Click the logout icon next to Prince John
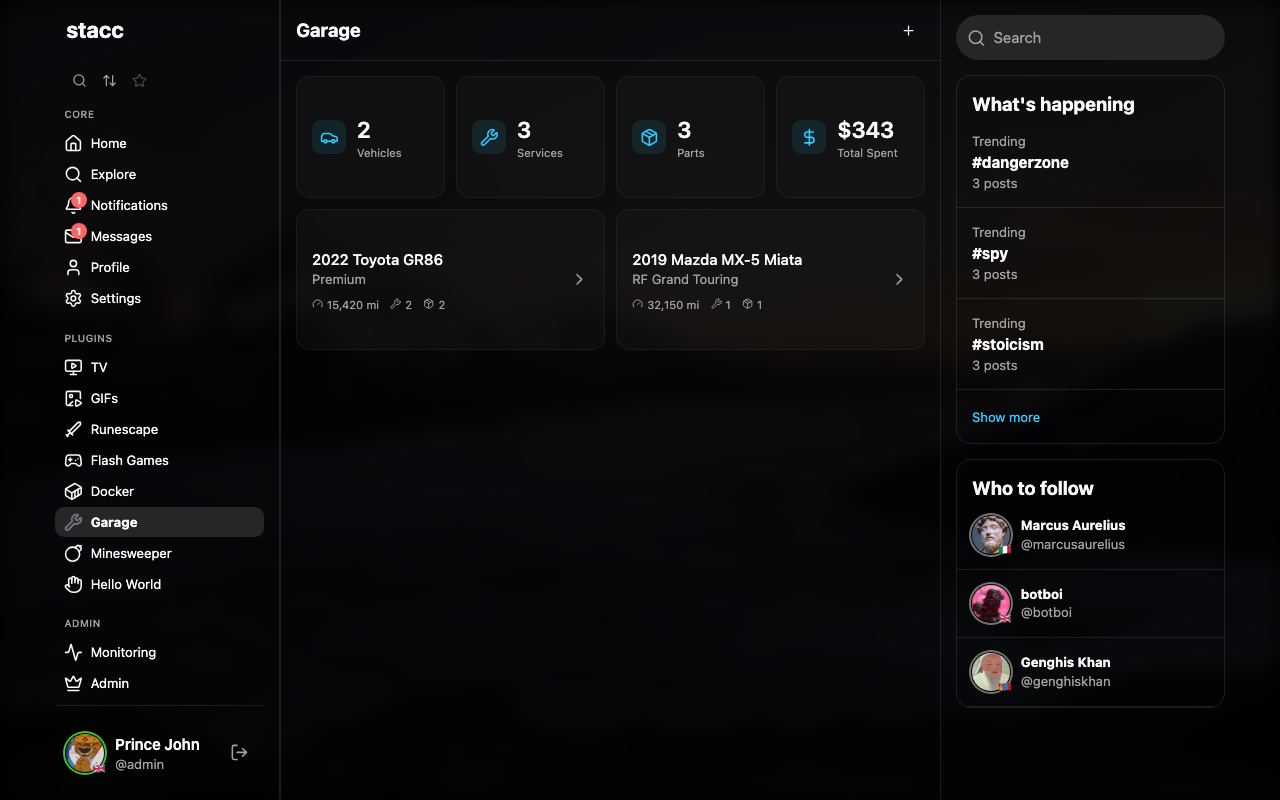Viewport: 1280px width, 800px height. coord(239,751)
